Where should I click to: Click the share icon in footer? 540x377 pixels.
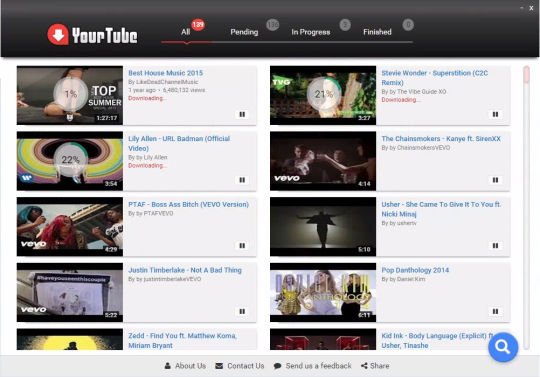pyautogui.click(x=364, y=366)
